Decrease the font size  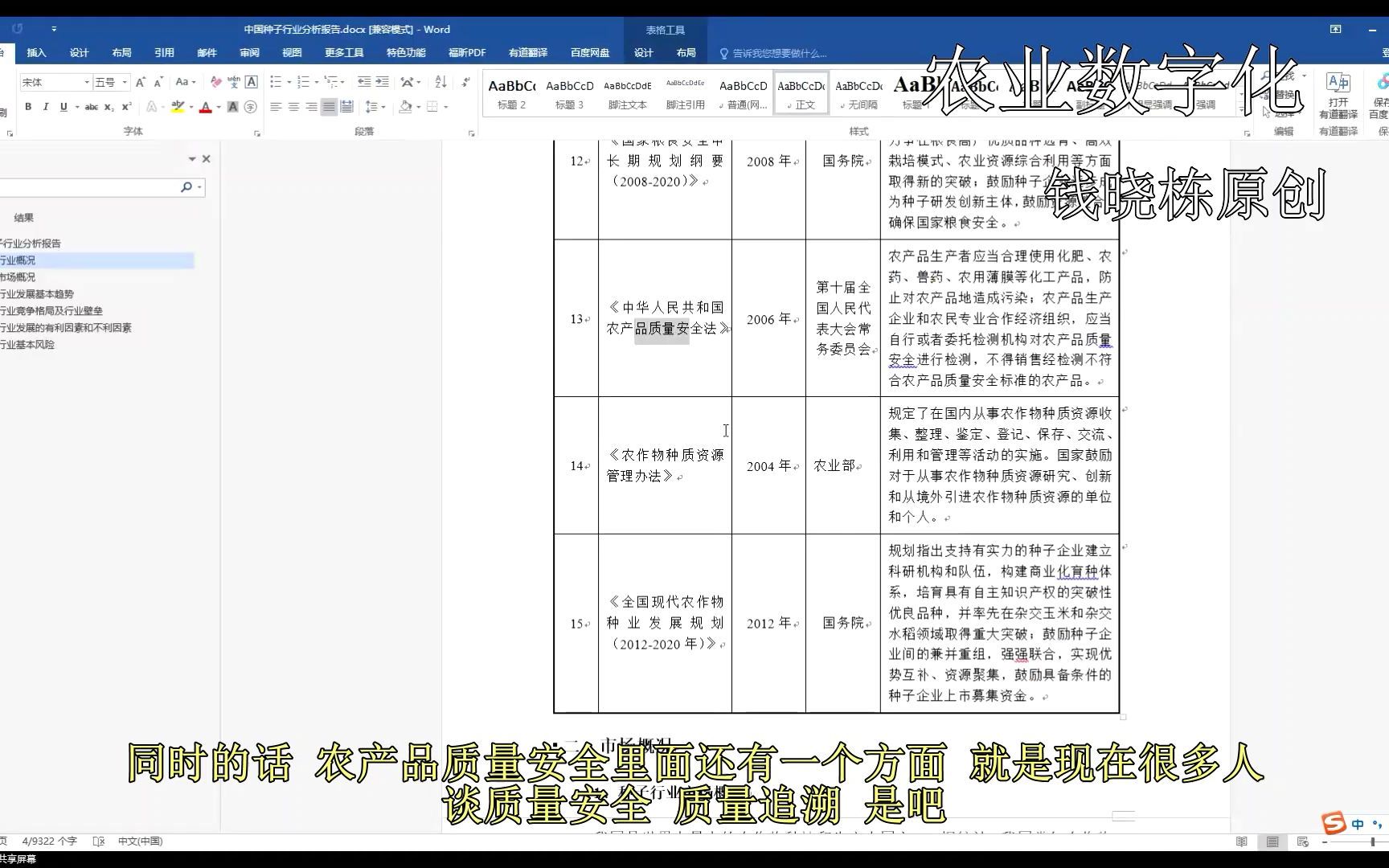pos(158,82)
